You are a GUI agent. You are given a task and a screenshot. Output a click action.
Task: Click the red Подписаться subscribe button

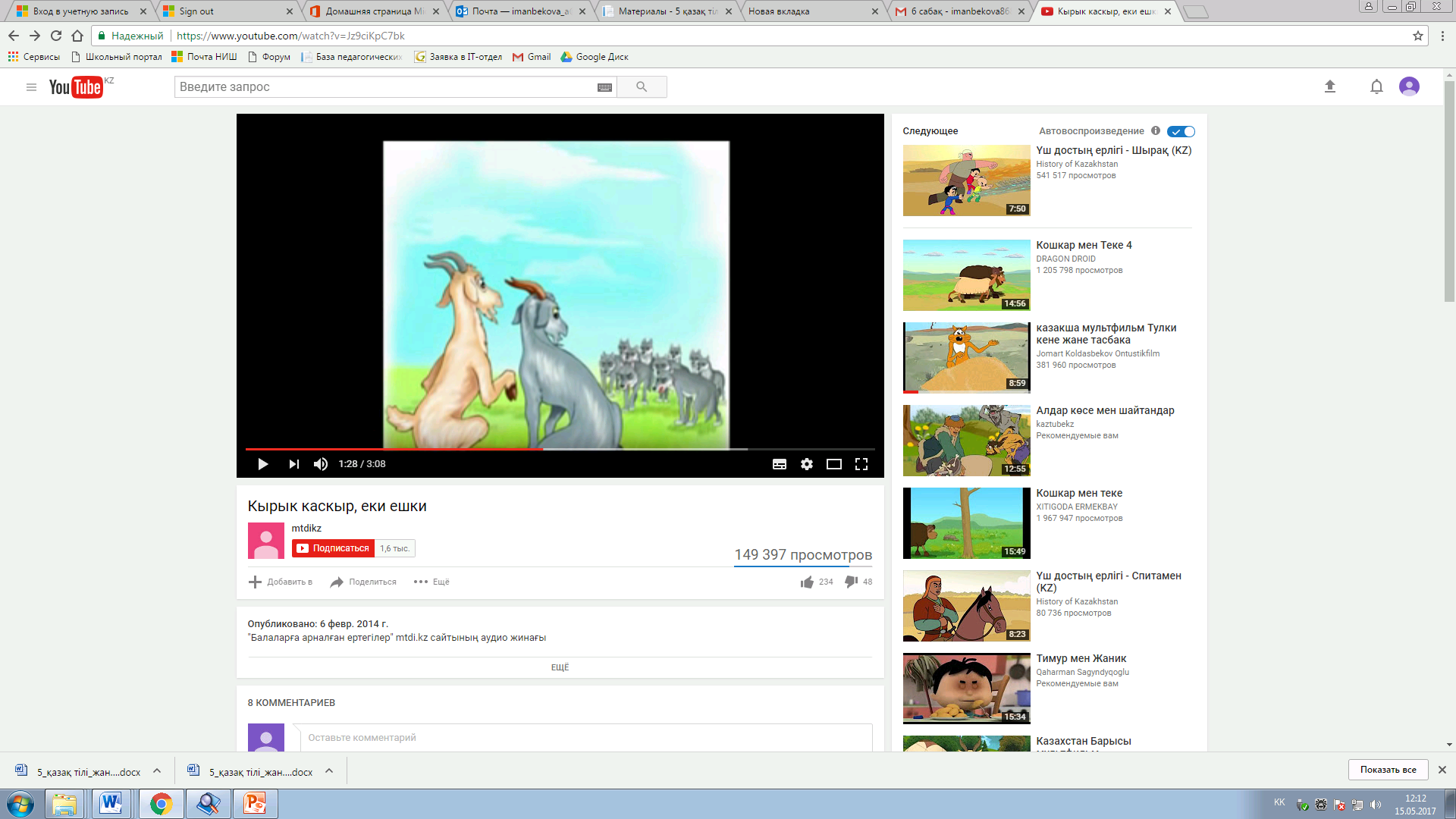333,548
